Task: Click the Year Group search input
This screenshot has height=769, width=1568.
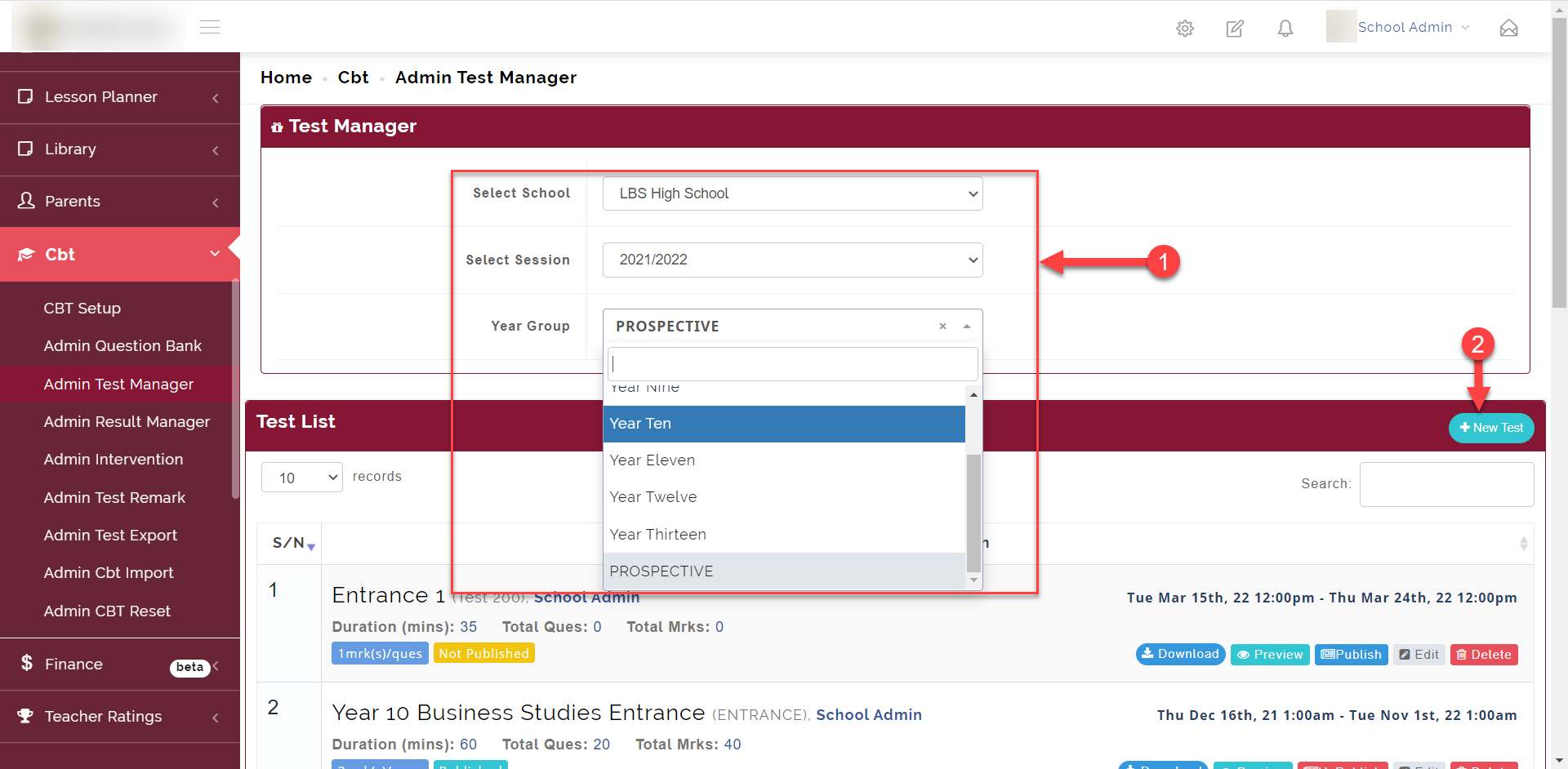Action: pyautogui.click(x=792, y=364)
